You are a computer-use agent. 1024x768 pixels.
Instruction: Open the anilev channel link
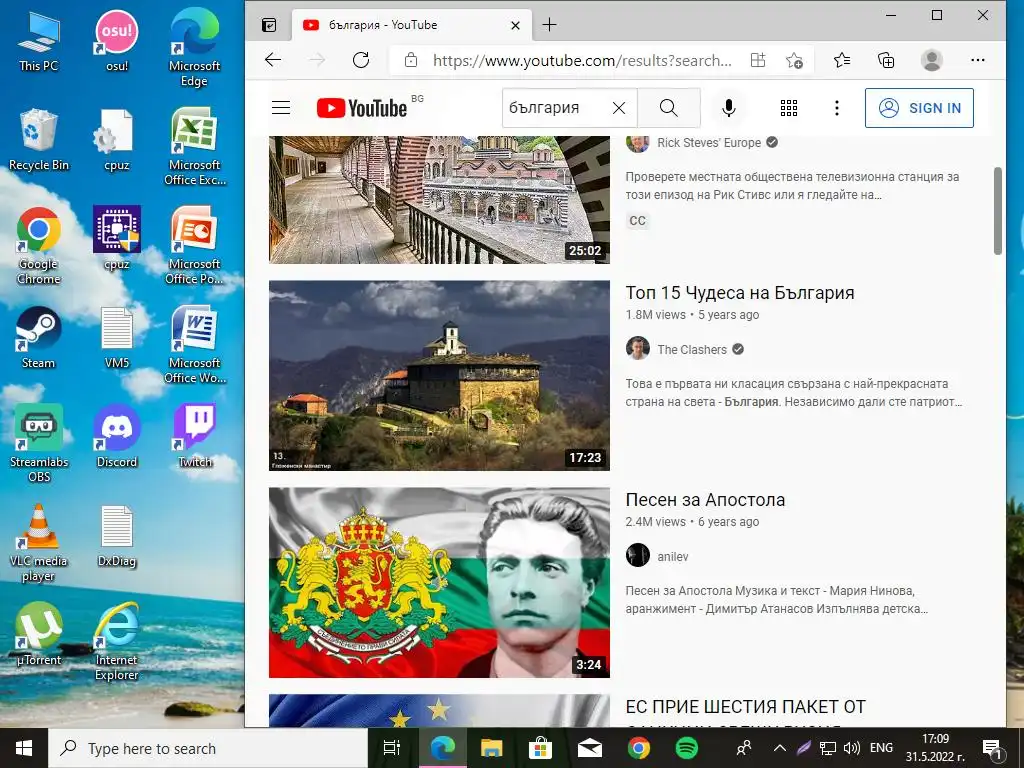673,556
